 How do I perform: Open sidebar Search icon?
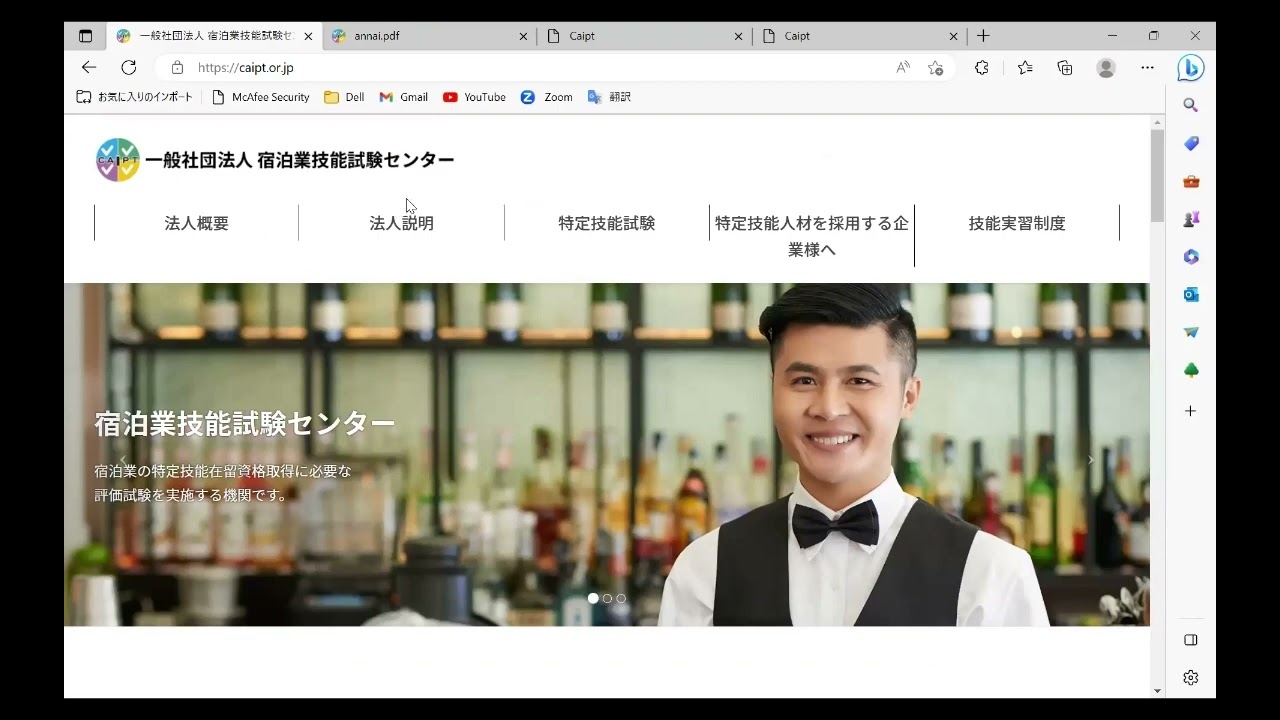(1190, 105)
